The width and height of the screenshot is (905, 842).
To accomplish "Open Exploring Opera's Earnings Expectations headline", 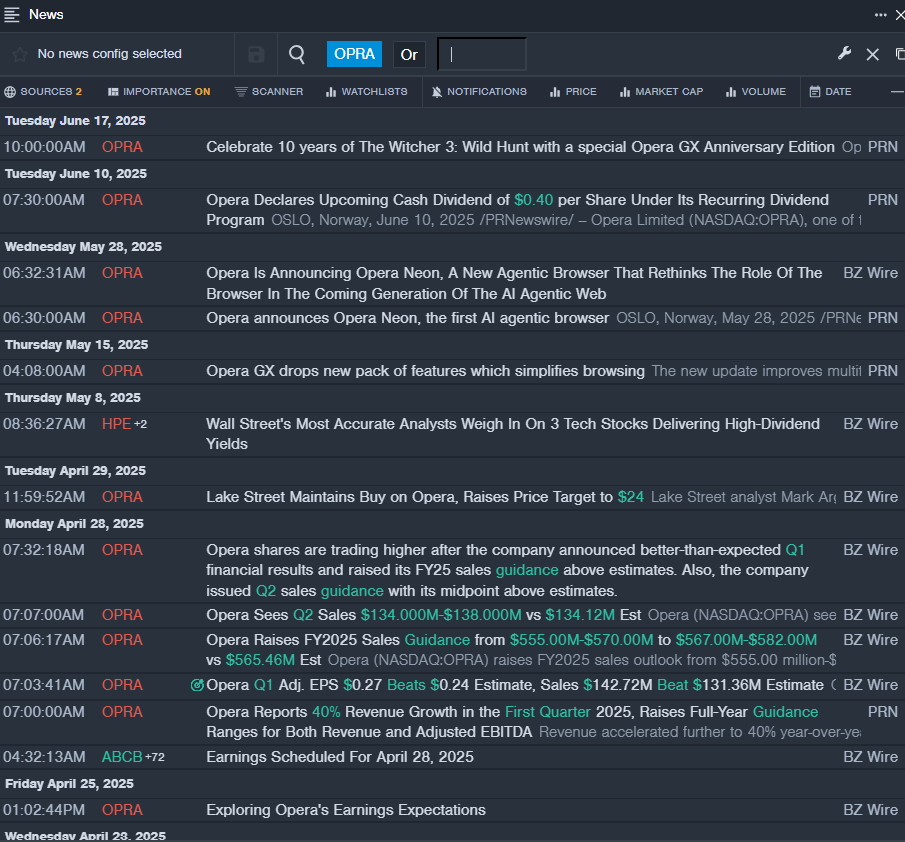I will [346, 810].
